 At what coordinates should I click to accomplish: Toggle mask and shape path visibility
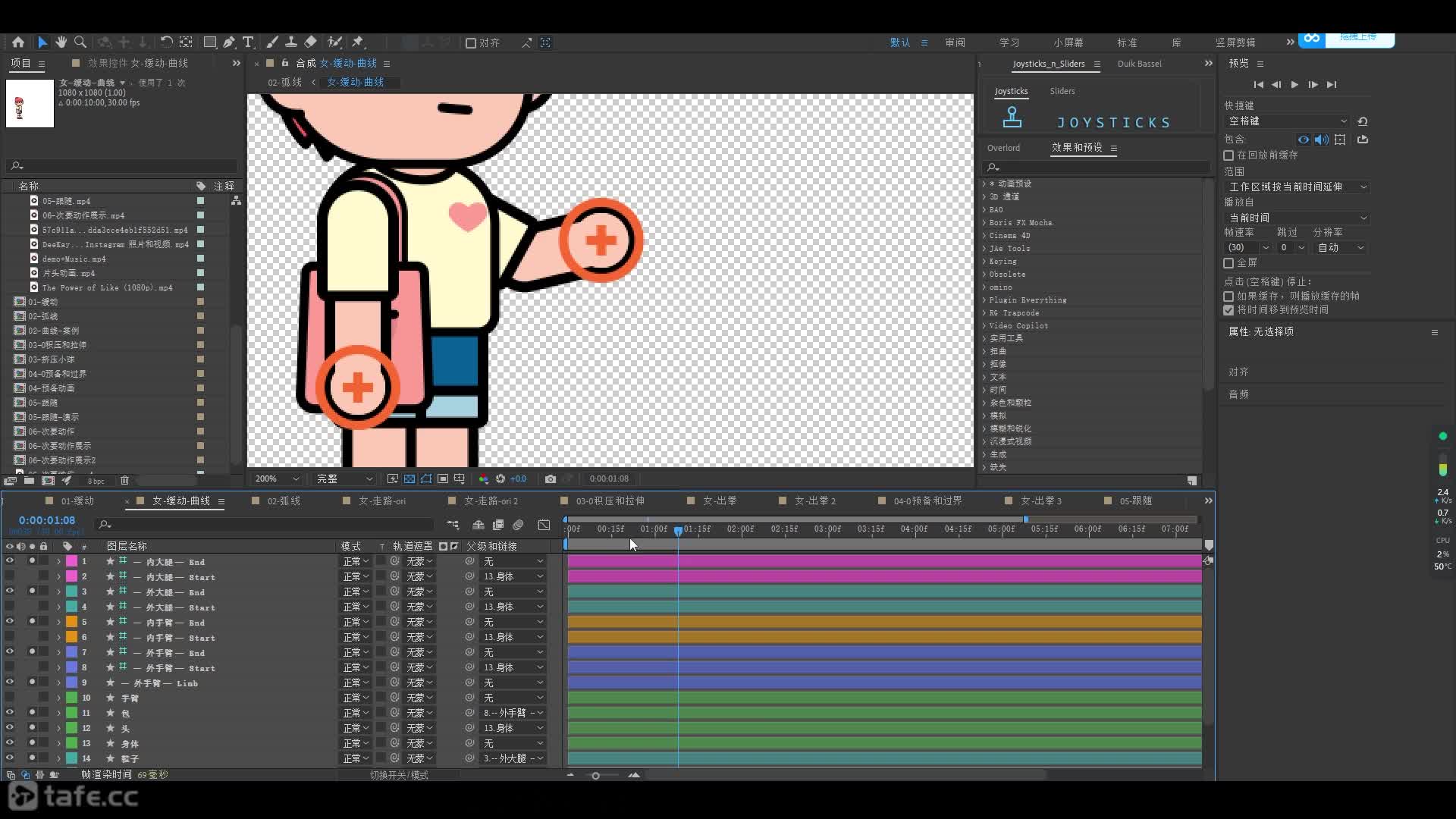pyautogui.click(x=426, y=479)
